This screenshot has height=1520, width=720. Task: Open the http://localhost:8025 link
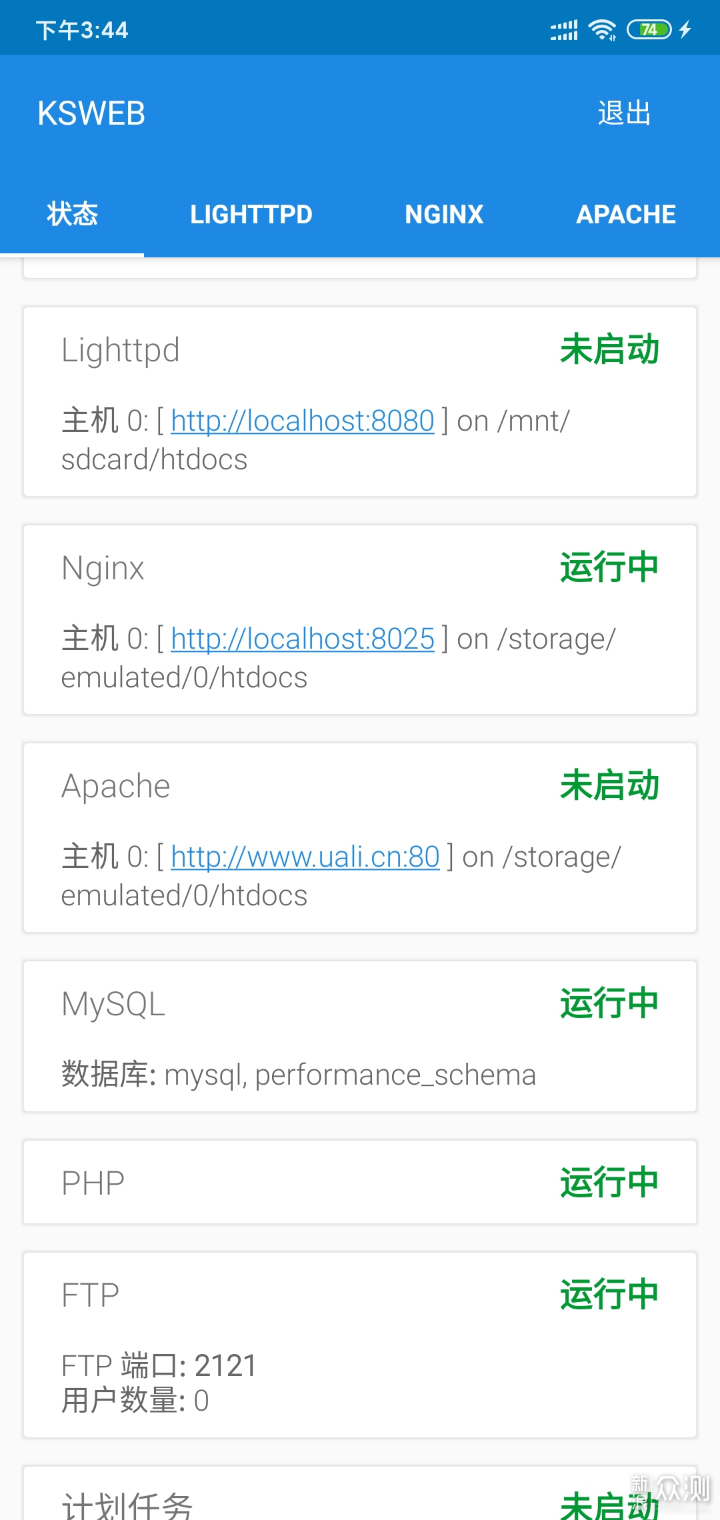[303, 639]
